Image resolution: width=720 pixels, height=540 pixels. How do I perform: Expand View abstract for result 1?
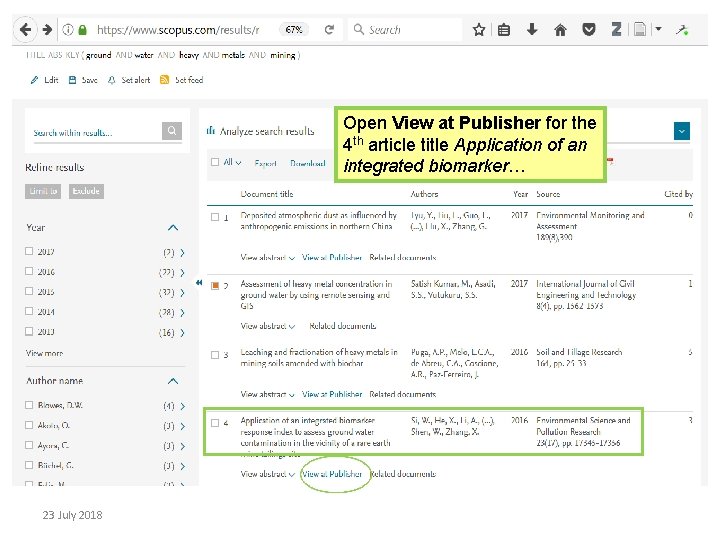(268, 258)
